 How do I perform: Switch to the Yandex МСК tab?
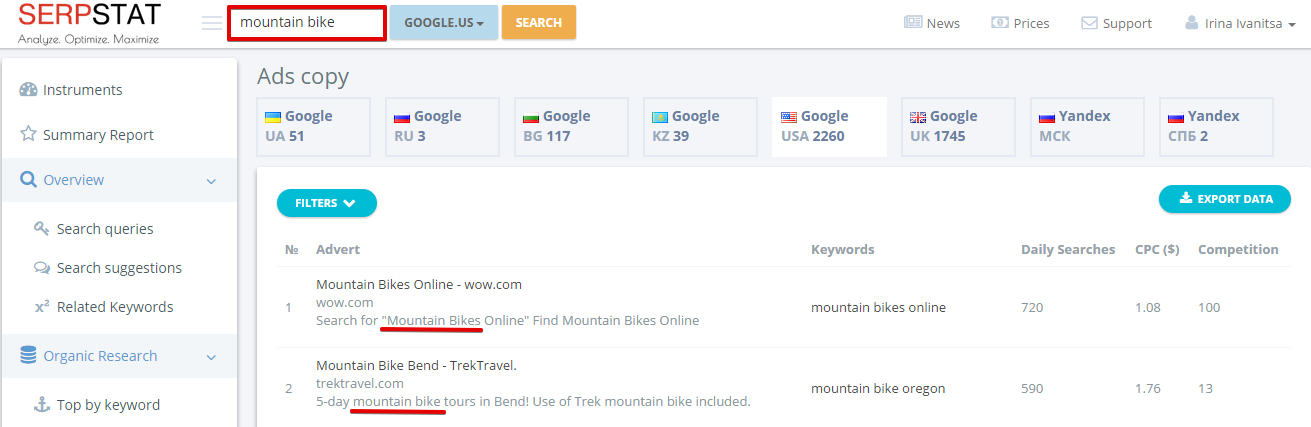[x=1087, y=126]
